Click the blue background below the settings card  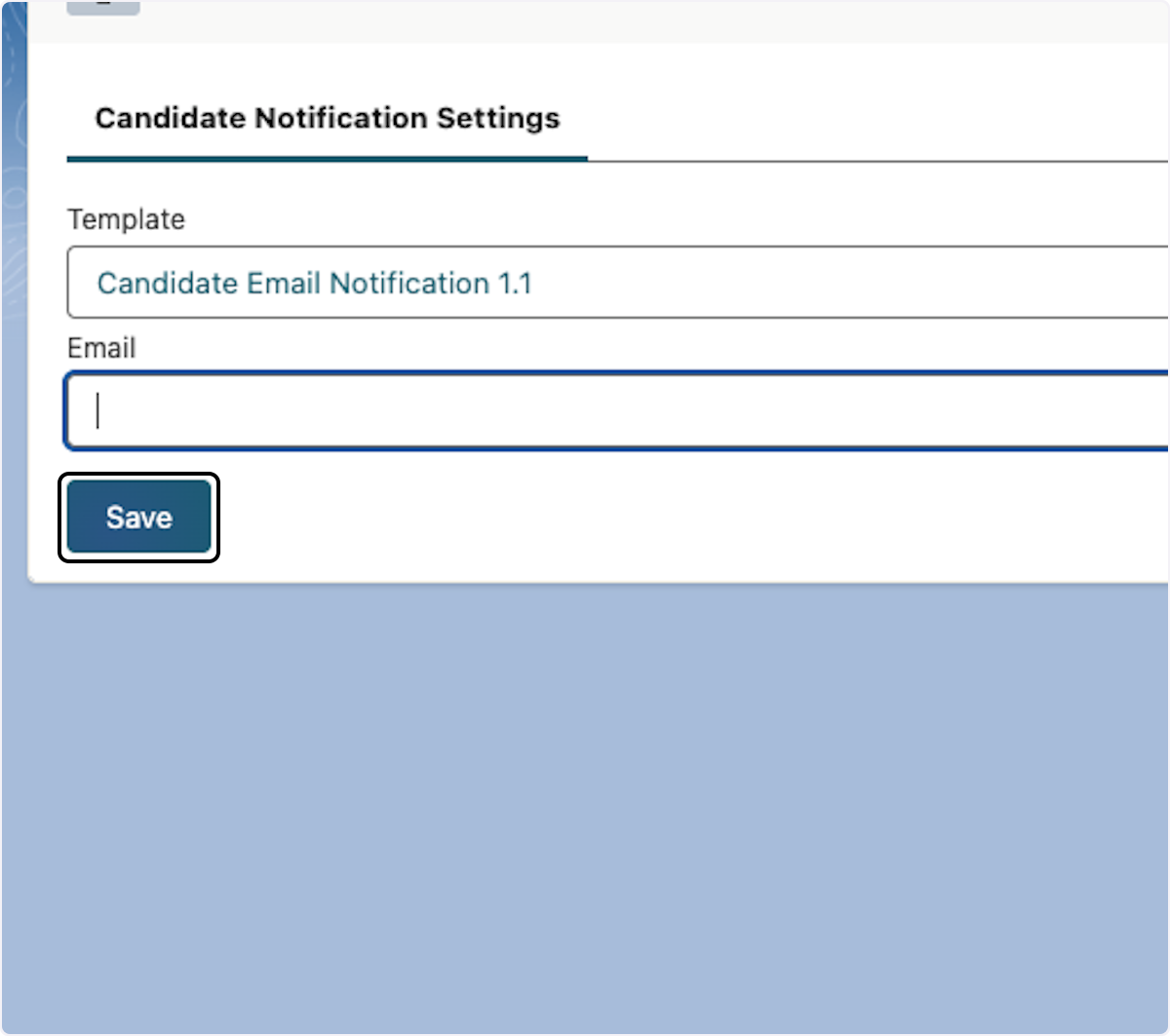tap(585, 799)
